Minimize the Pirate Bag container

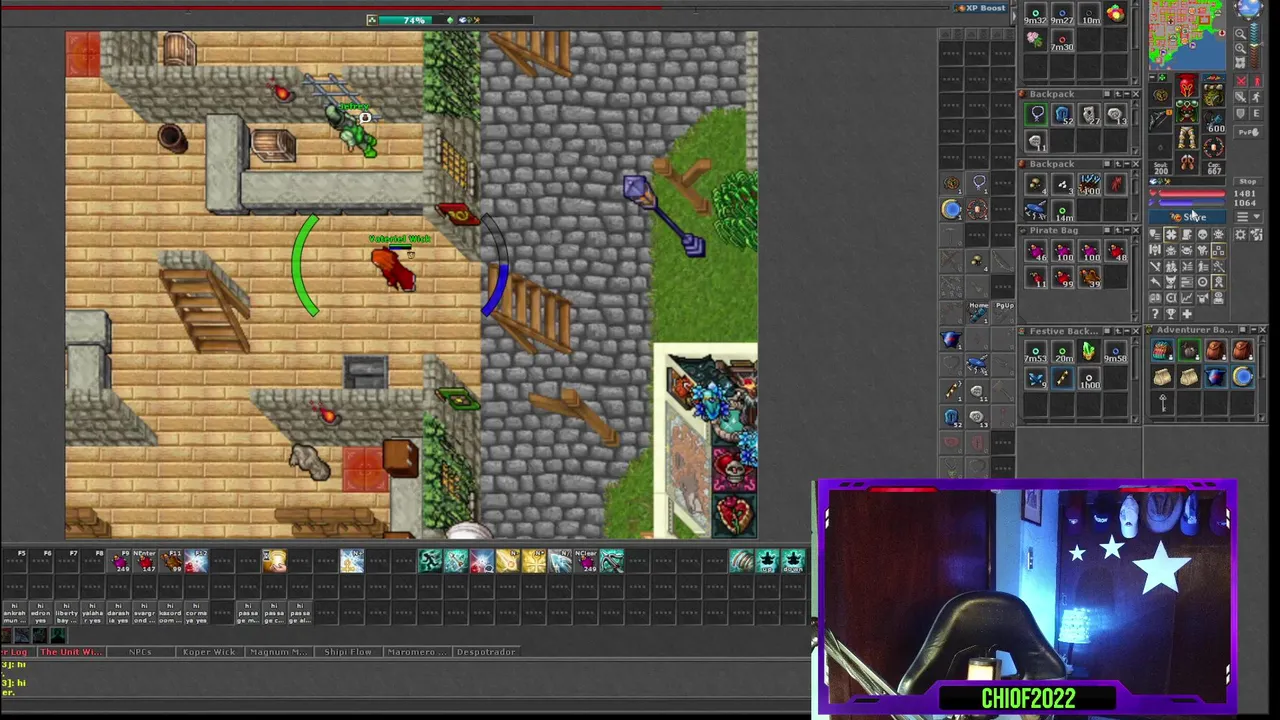pos(1127,231)
